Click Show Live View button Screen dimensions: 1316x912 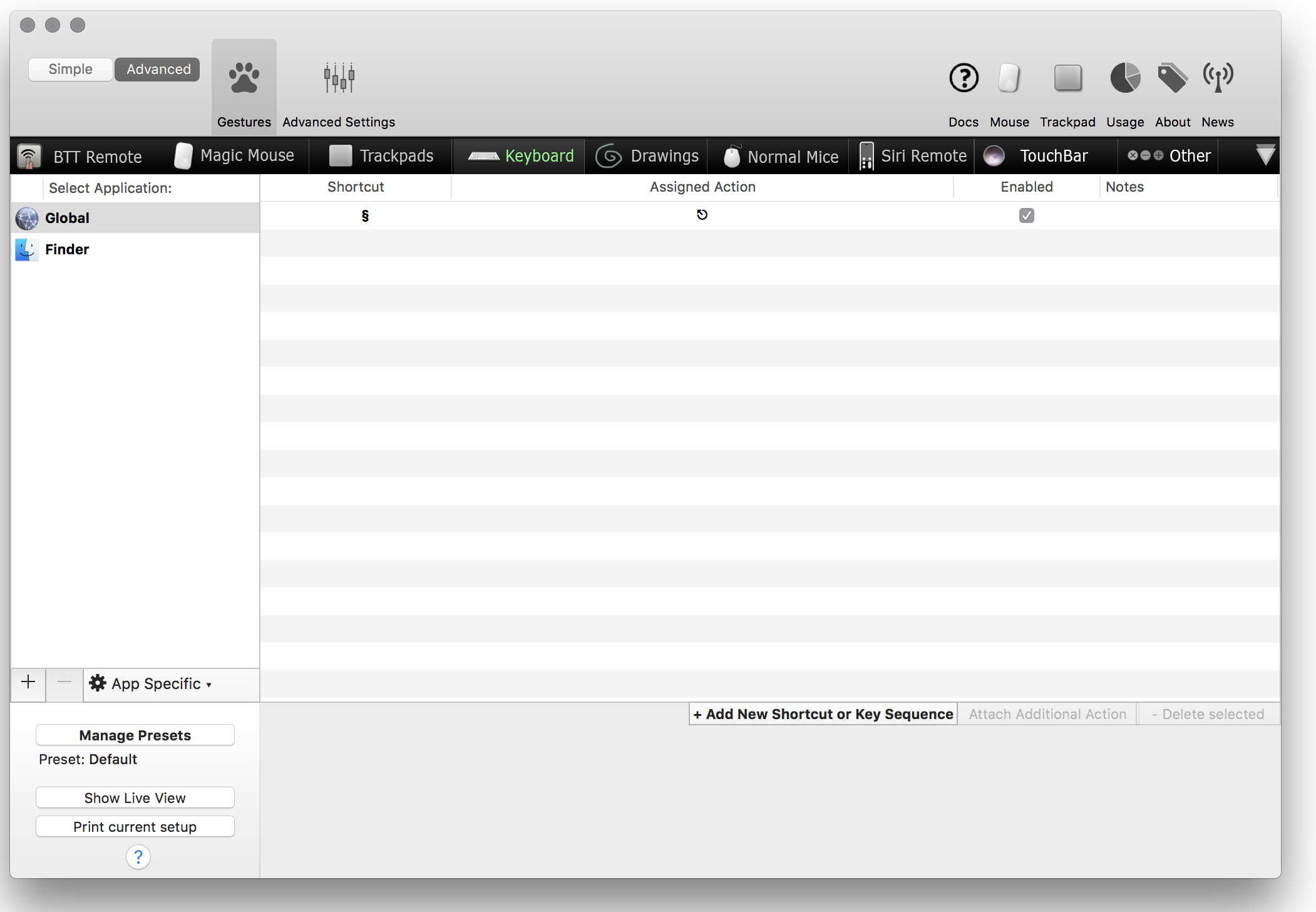coord(135,798)
